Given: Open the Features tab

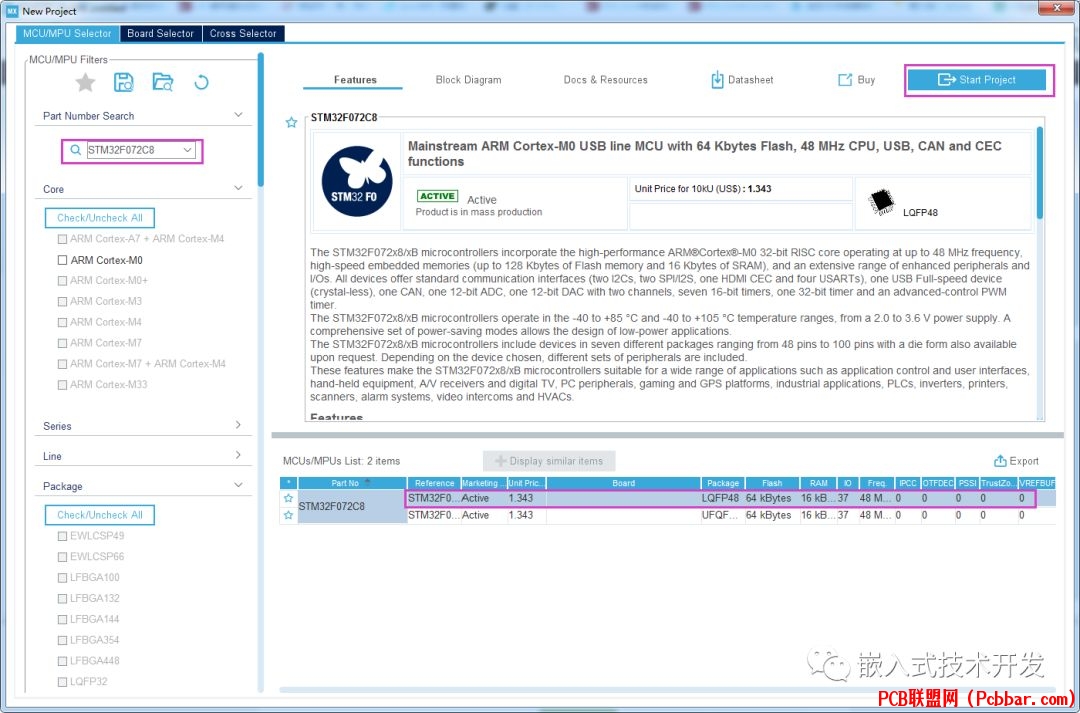Looking at the screenshot, I should (x=355, y=80).
